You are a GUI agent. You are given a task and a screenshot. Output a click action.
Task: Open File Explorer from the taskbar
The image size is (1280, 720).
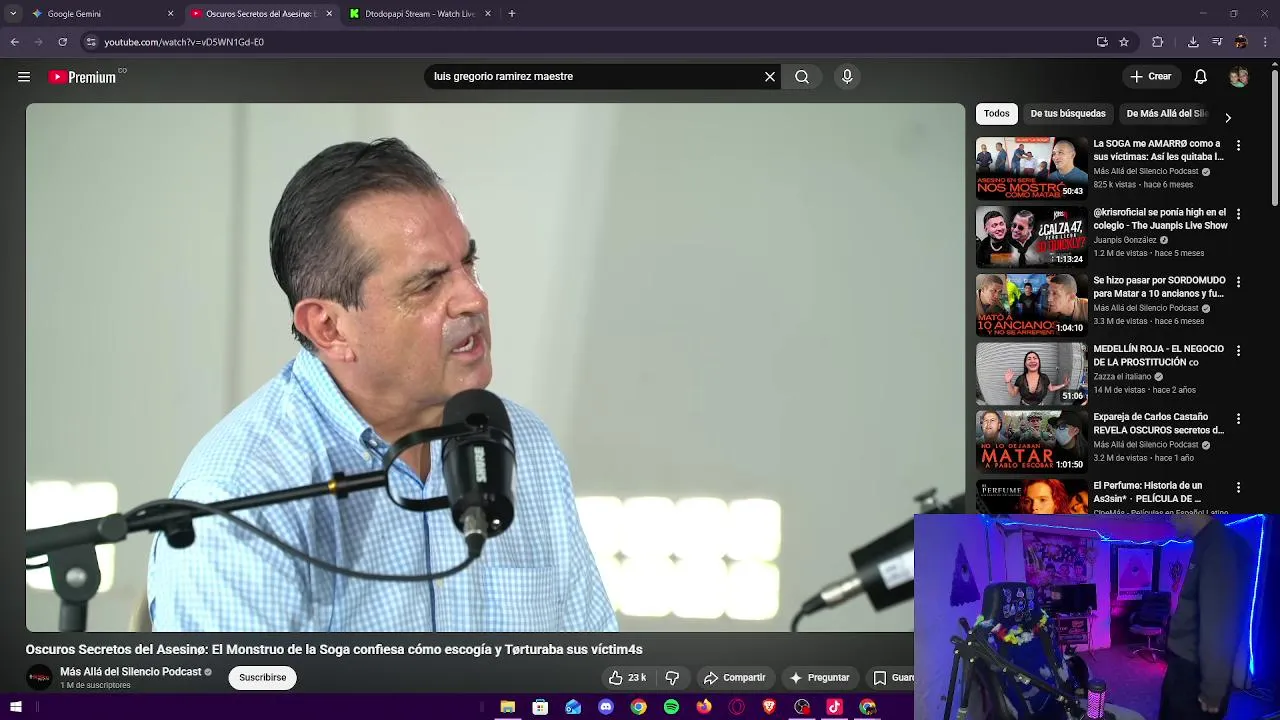[x=508, y=707]
